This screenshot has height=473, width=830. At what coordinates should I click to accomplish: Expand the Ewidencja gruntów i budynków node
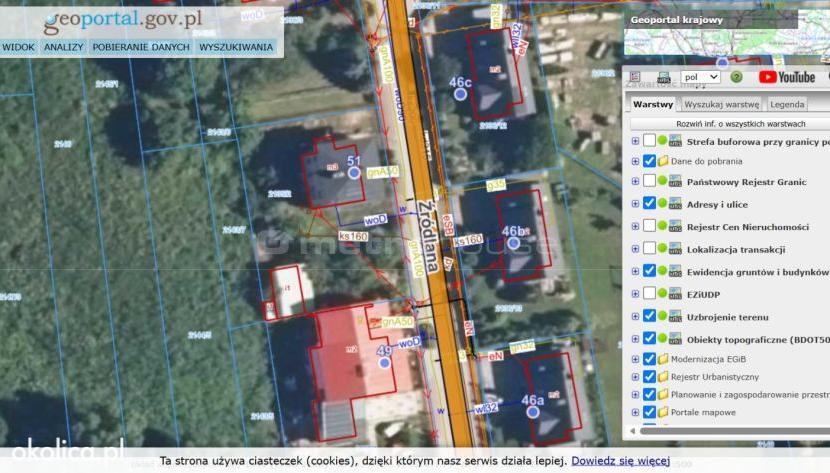(x=635, y=271)
